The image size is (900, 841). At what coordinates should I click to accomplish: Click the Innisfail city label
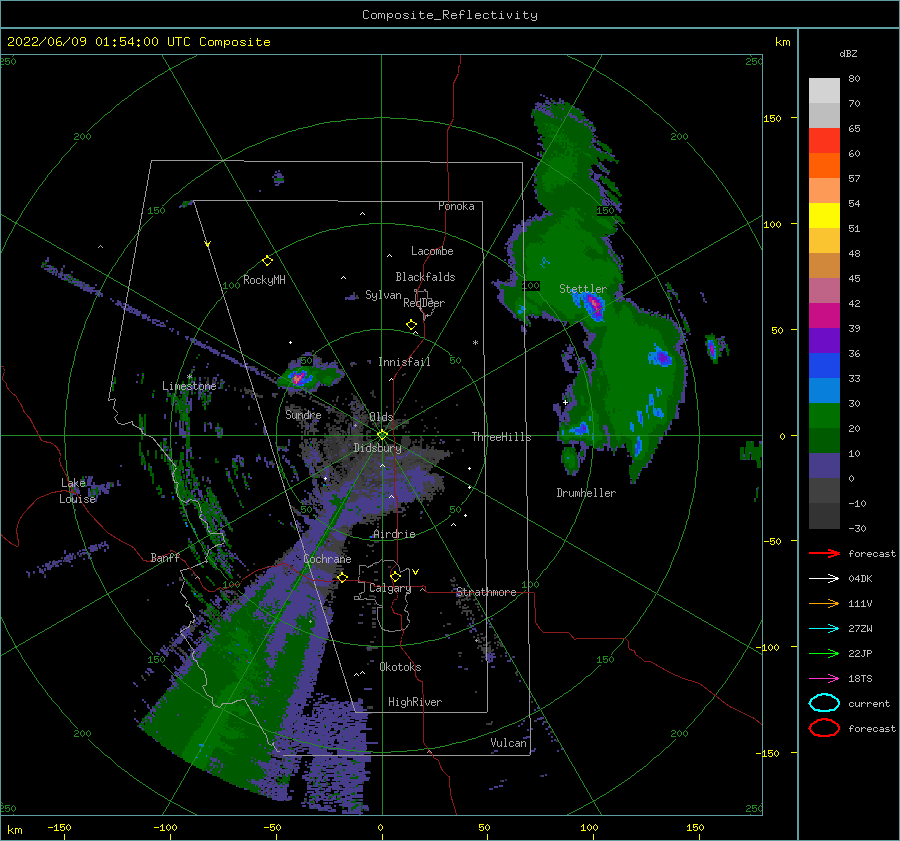tap(404, 362)
